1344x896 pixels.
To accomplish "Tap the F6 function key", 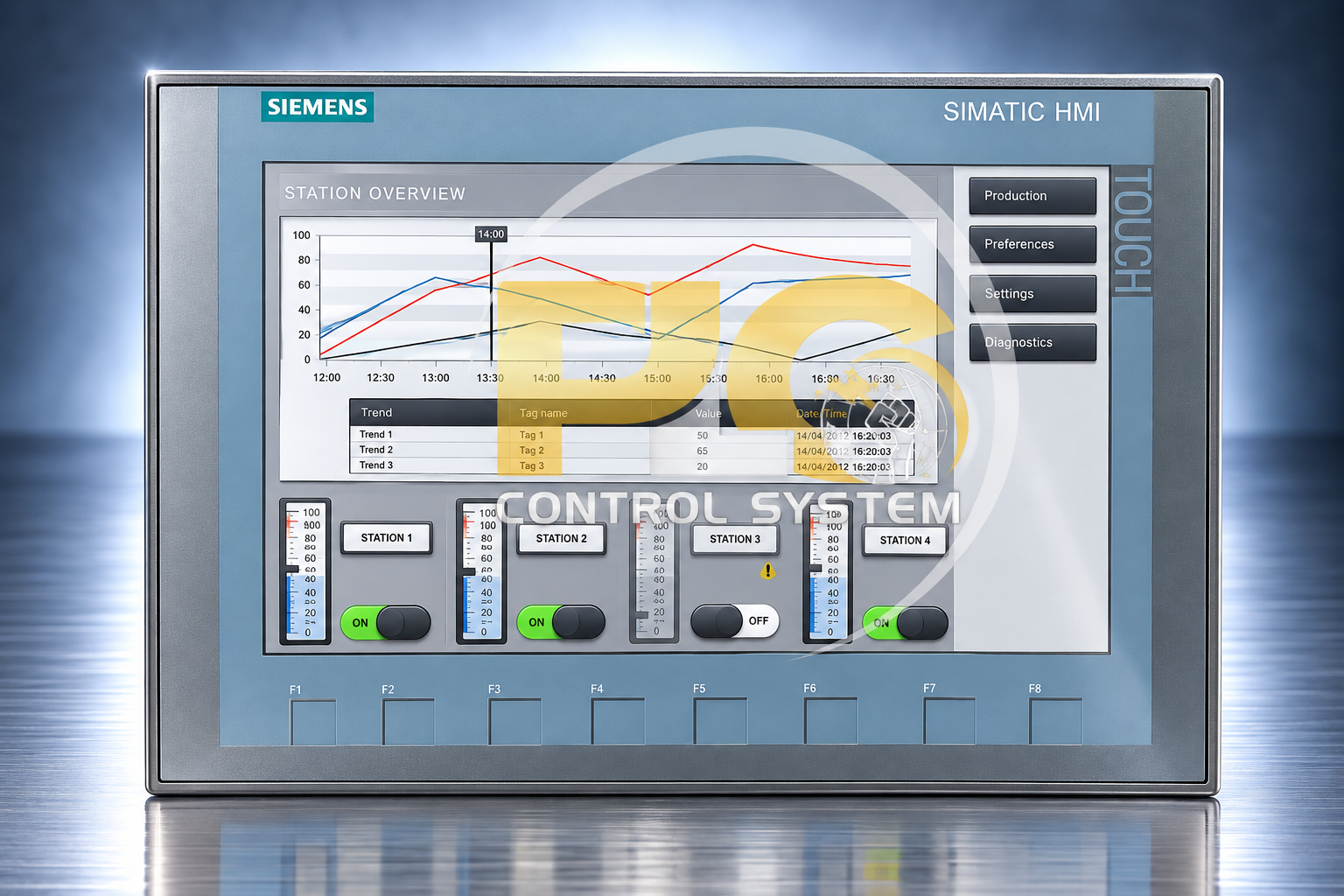I will click(x=830, y=721).
